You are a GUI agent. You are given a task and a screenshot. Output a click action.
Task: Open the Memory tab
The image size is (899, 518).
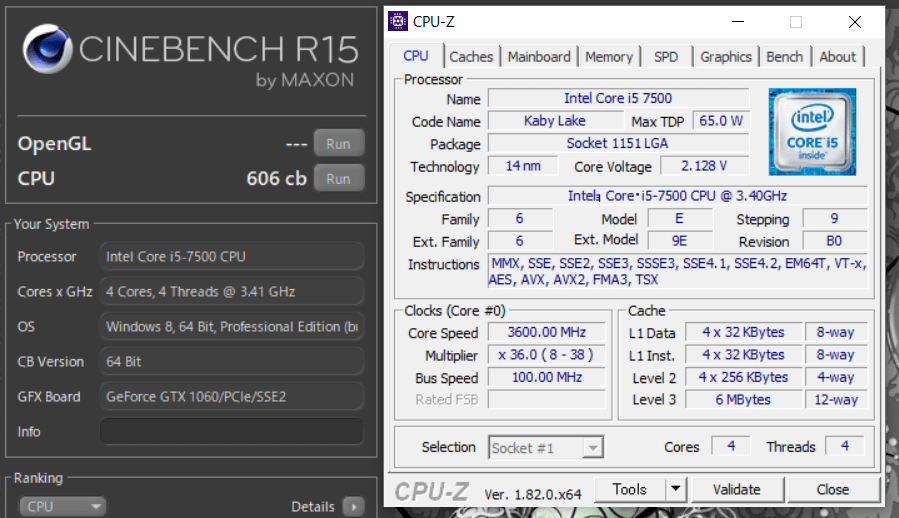click(608, 57)
